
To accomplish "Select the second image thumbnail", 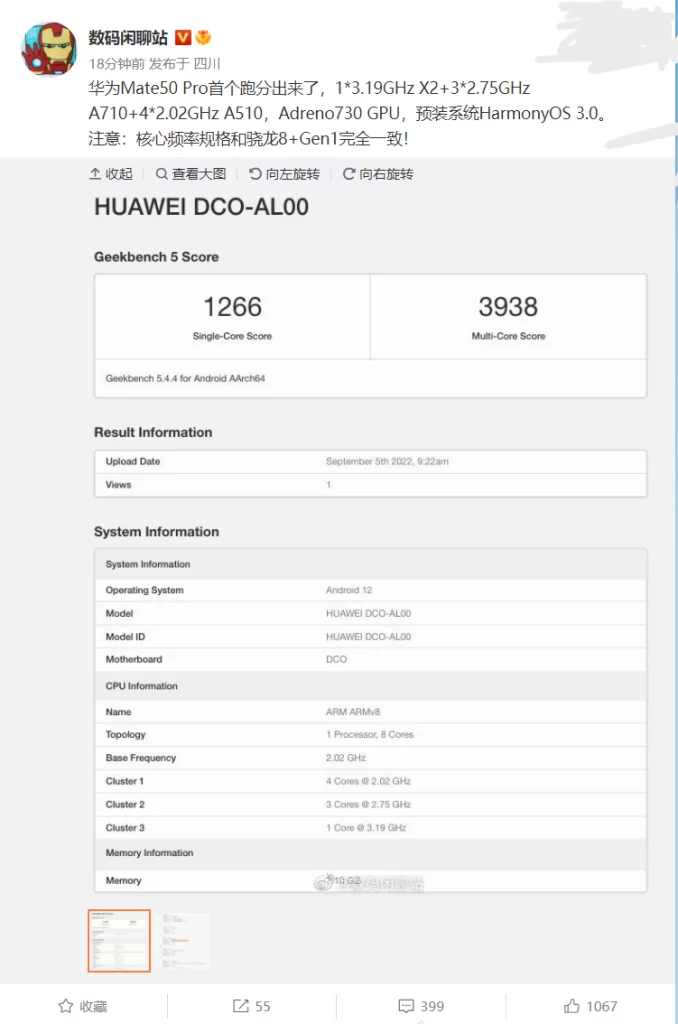I will pyautogui.click(x=185, y=940).
